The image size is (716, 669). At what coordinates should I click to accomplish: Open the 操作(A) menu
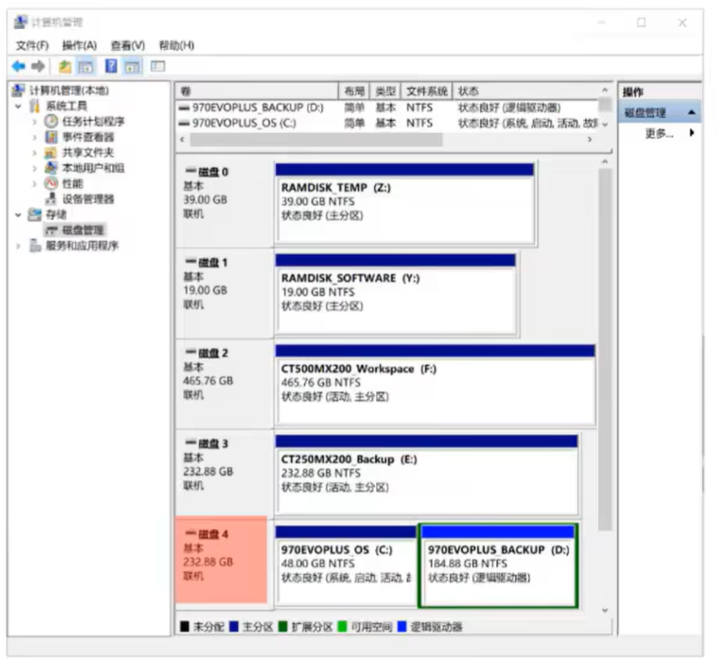coord(79,45)
